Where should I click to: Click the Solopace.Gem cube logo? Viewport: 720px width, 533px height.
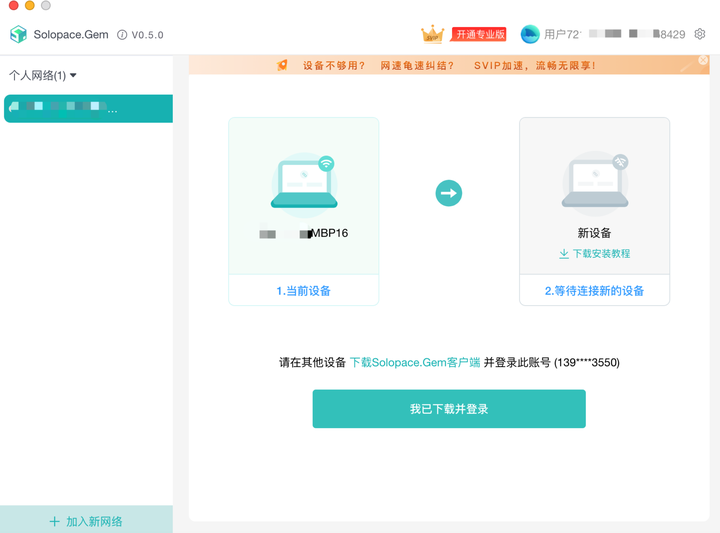point(19,34)
